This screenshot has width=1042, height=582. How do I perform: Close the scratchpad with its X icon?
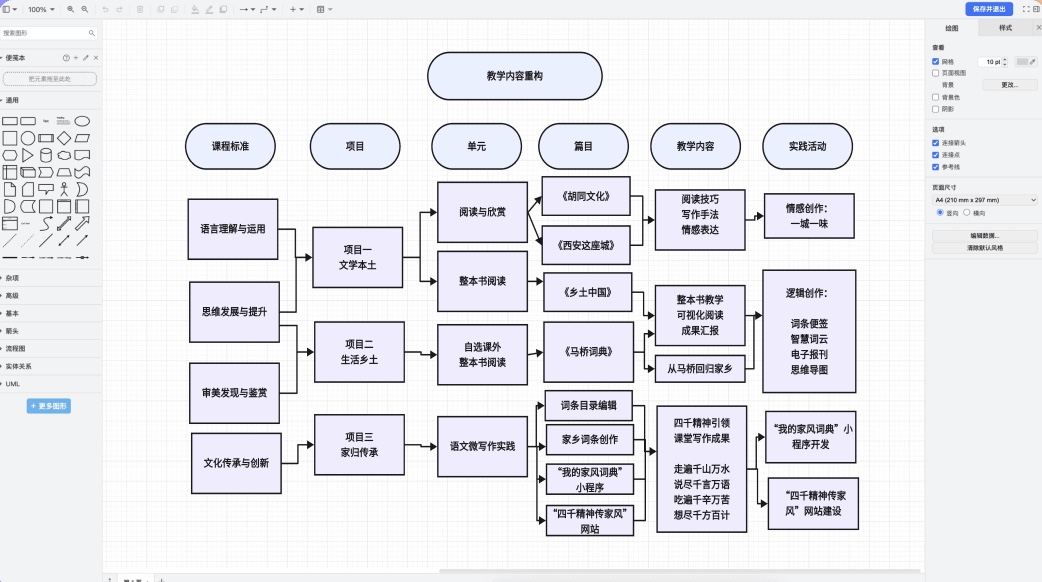coord(96,58)
